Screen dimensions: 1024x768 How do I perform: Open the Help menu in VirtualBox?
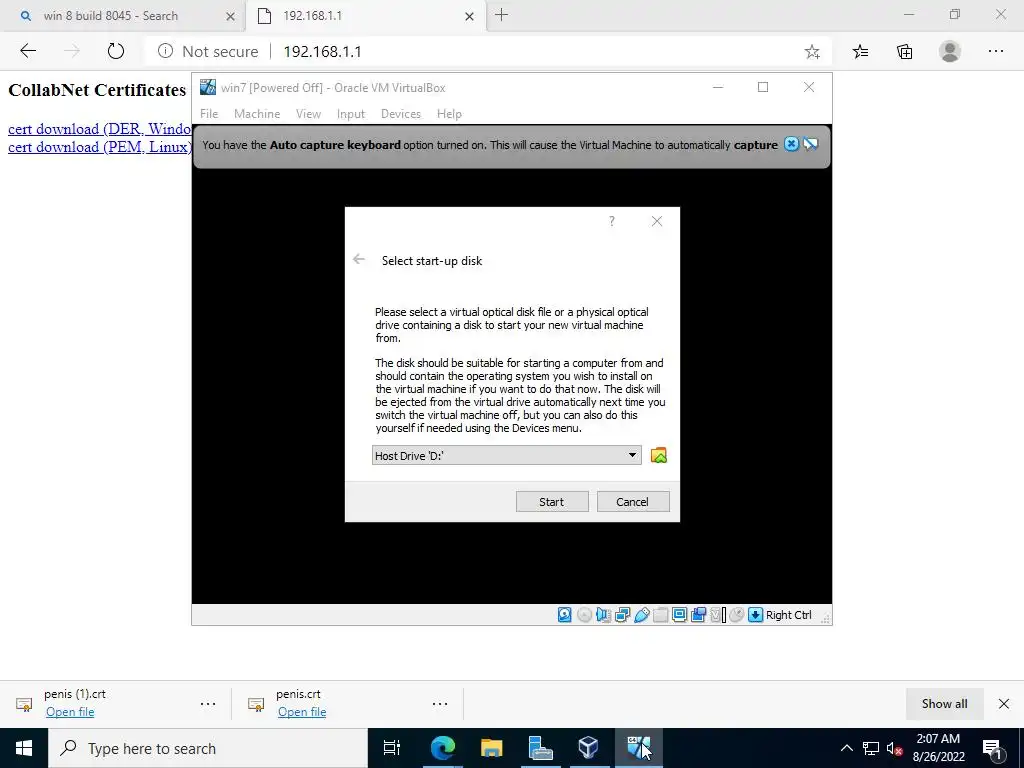tap(449, 114)
